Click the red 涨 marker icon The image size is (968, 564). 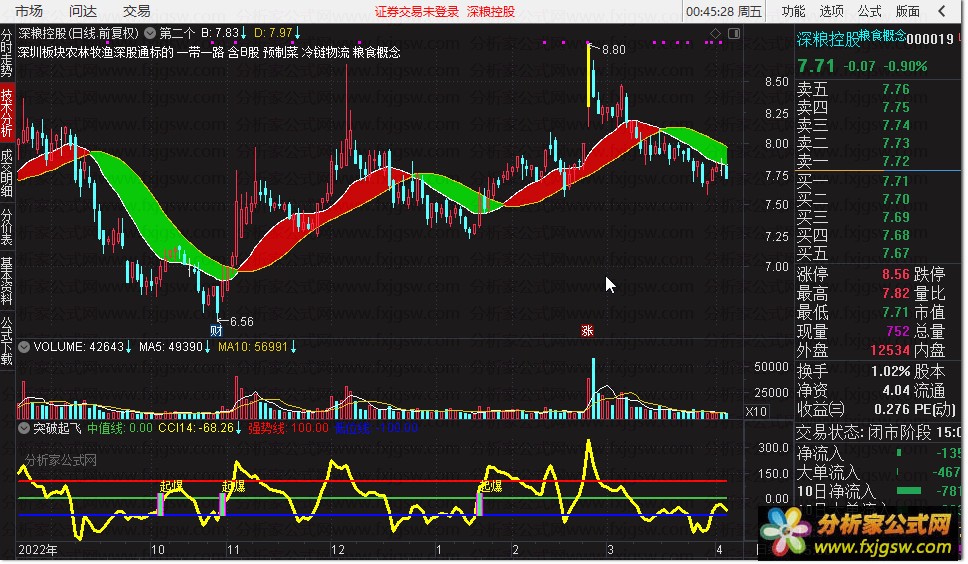[587, 331]
